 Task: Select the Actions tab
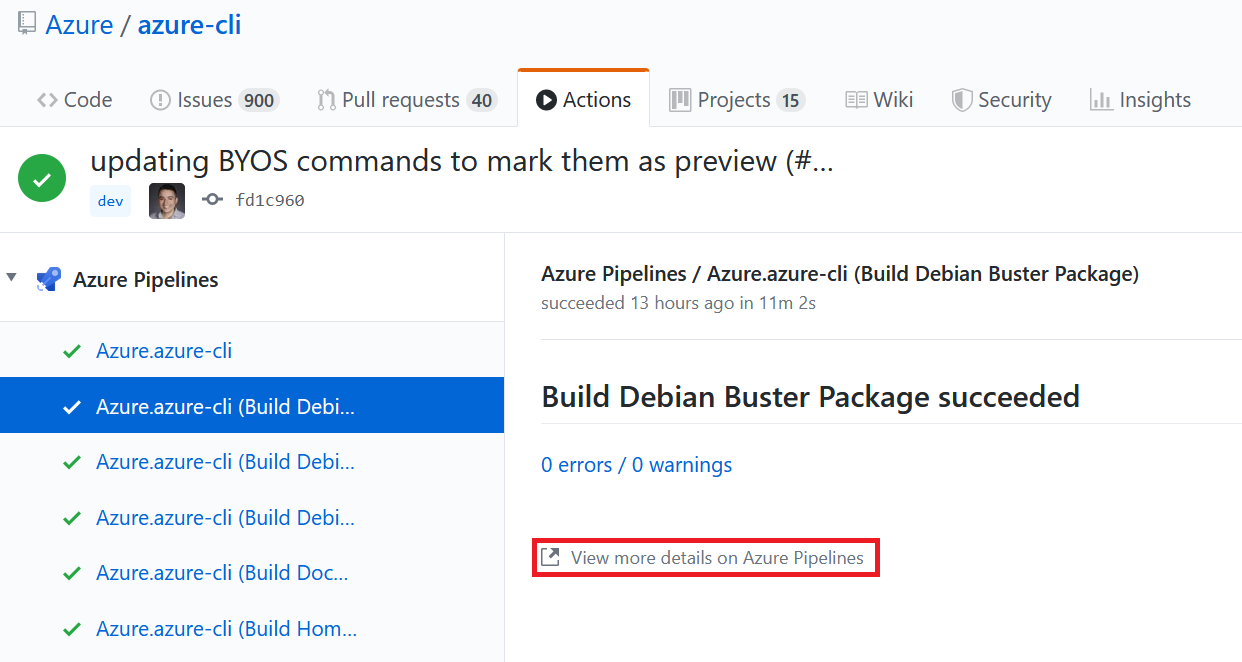pyautogui.click(x=584, y=100)
